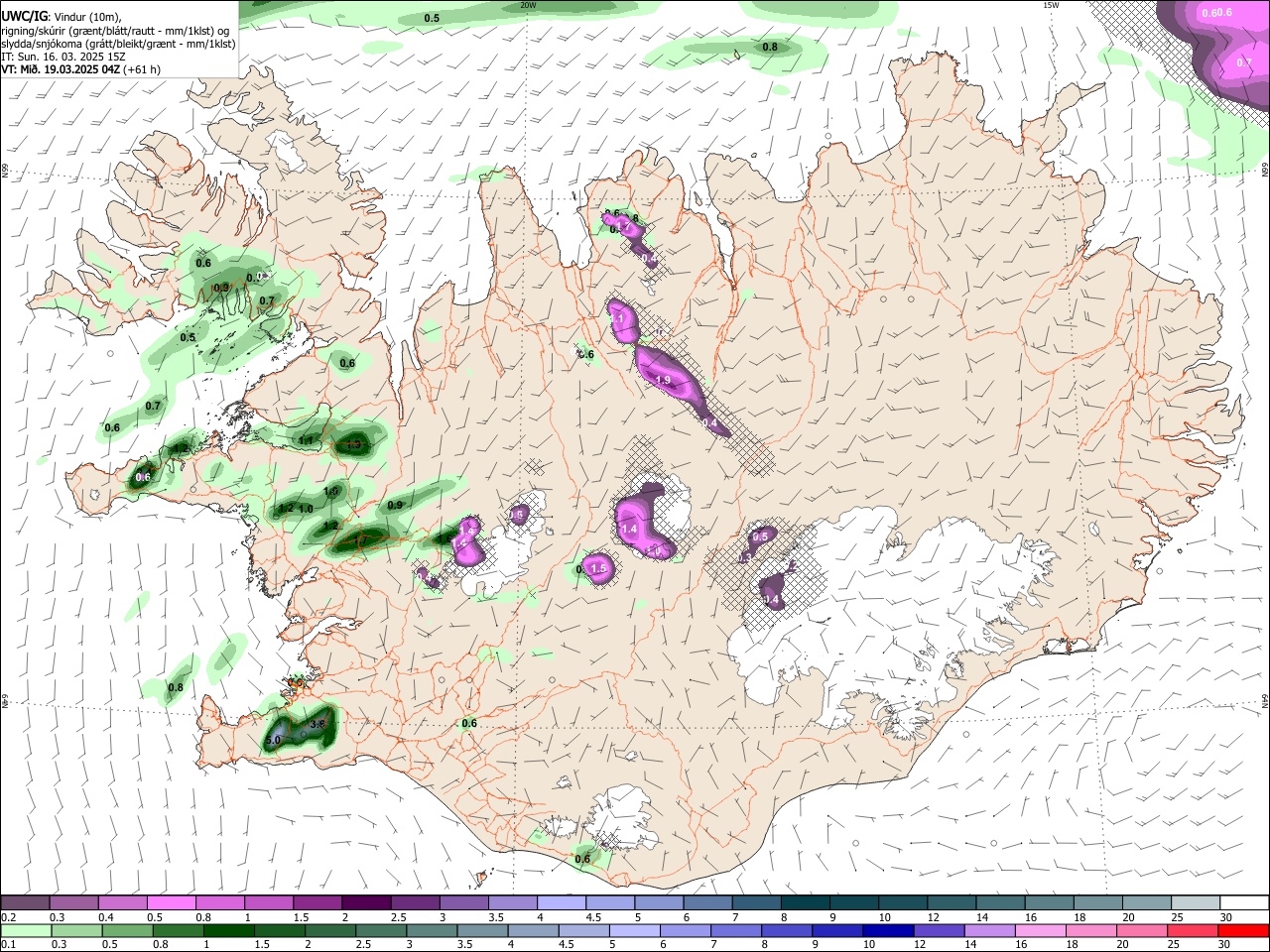
Task: Click the 'slydda/snjókoma (grátt/bleikt/grænt - mm/1klst)' line
Action: (118, 44)
